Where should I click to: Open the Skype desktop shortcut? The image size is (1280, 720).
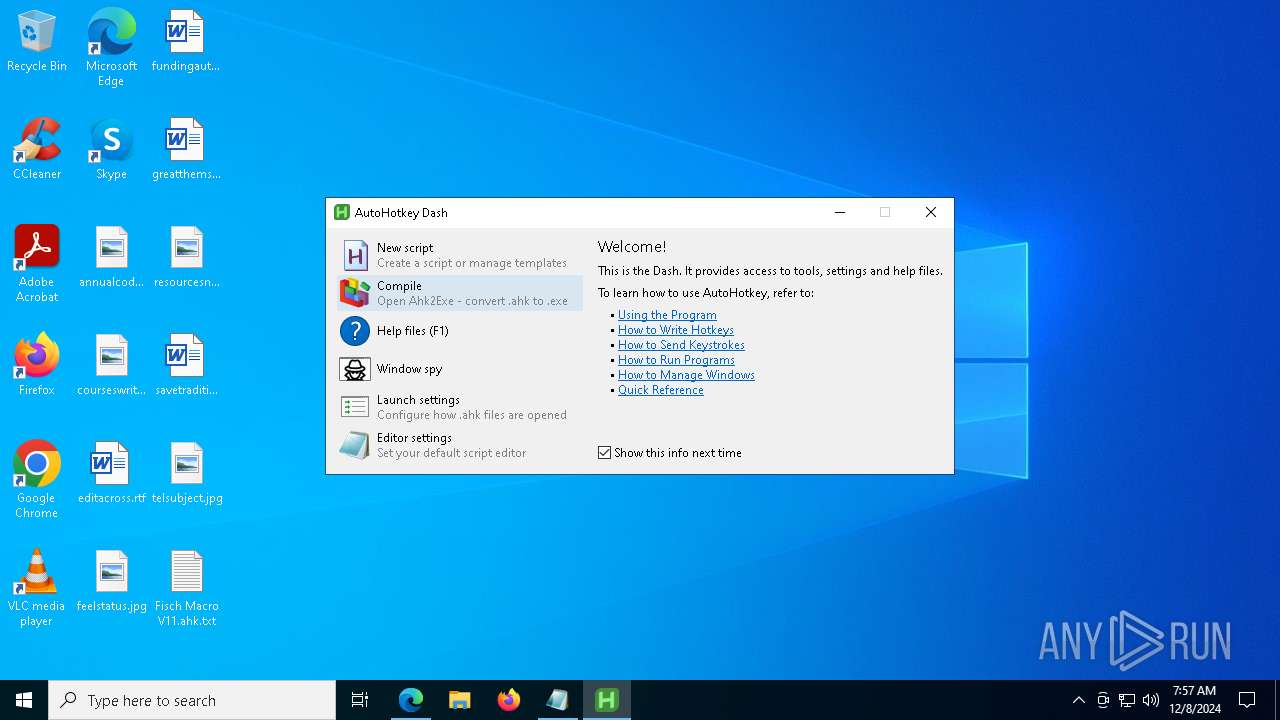click(x=111, y=140)
